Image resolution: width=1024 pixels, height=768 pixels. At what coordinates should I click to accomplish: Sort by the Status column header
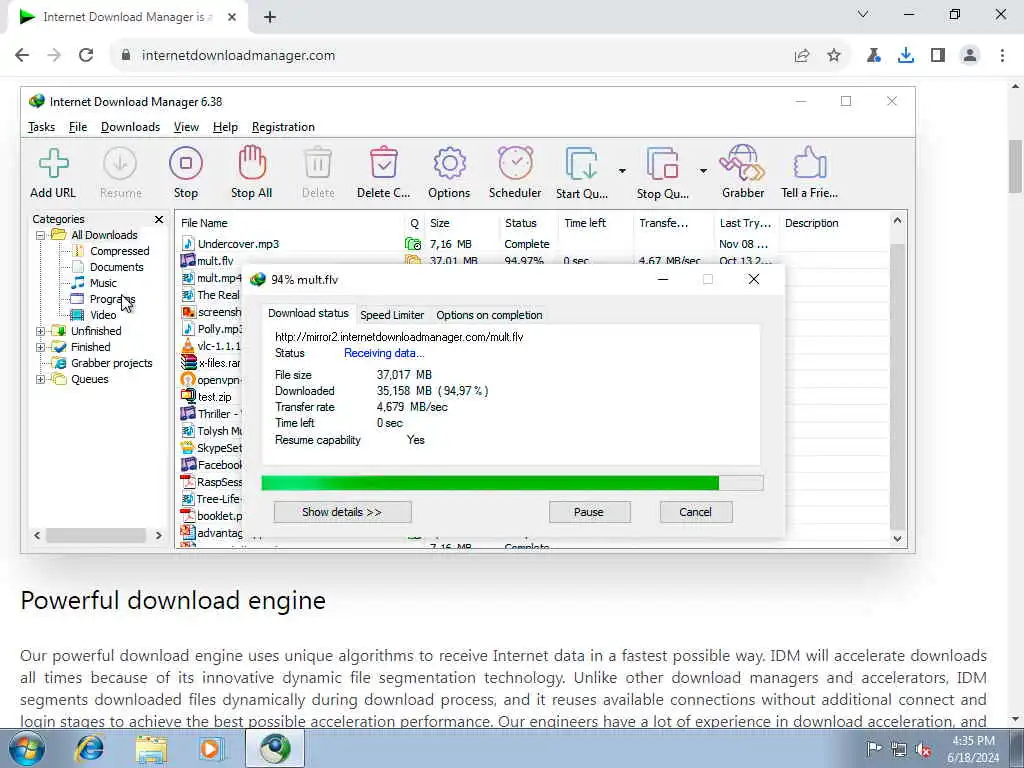click(x=528, y=223)
